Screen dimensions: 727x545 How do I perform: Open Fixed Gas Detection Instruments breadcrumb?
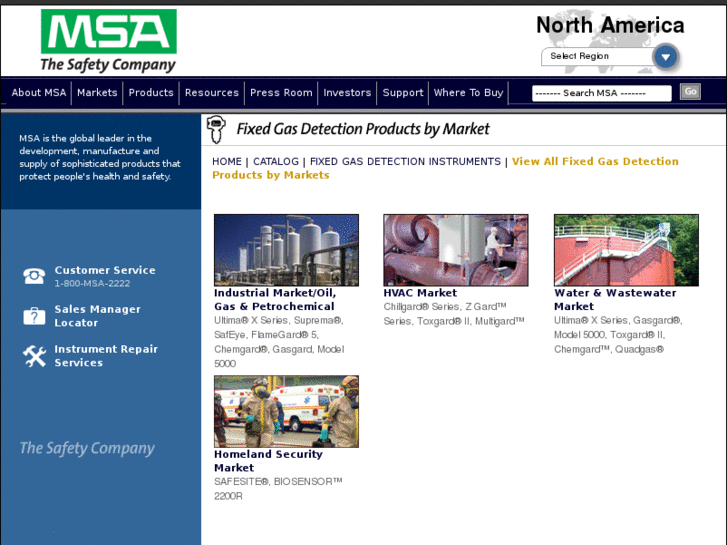click(x=405, y=161)
